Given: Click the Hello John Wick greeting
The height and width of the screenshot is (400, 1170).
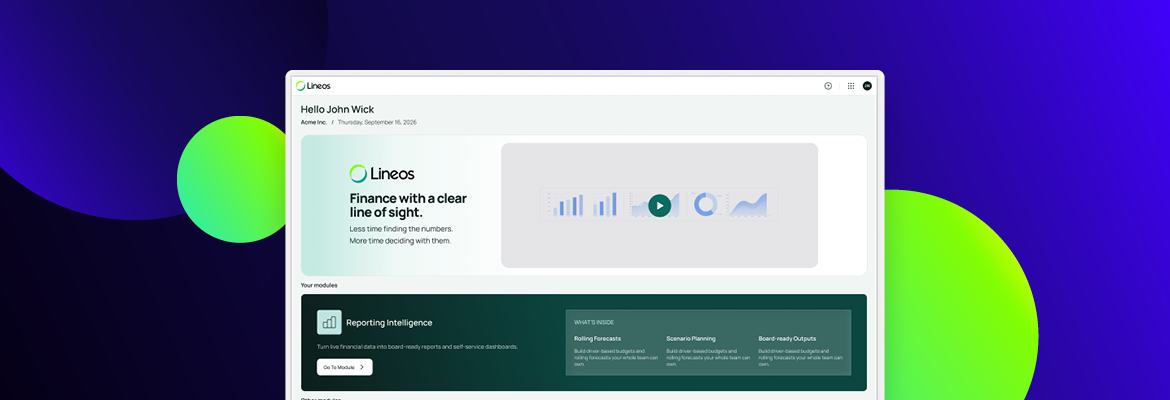Looking at the screenshot, I should point(337,109).
